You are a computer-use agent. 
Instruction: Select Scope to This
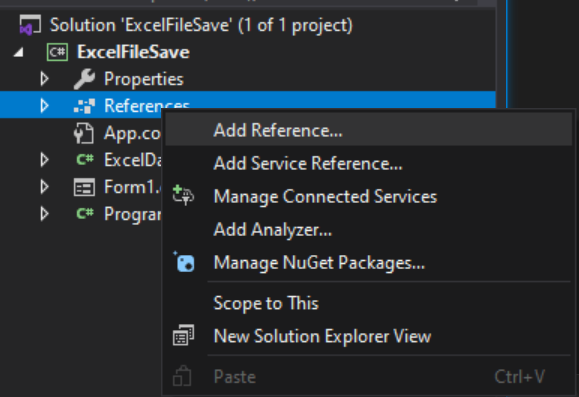click(x=368, y=303)
